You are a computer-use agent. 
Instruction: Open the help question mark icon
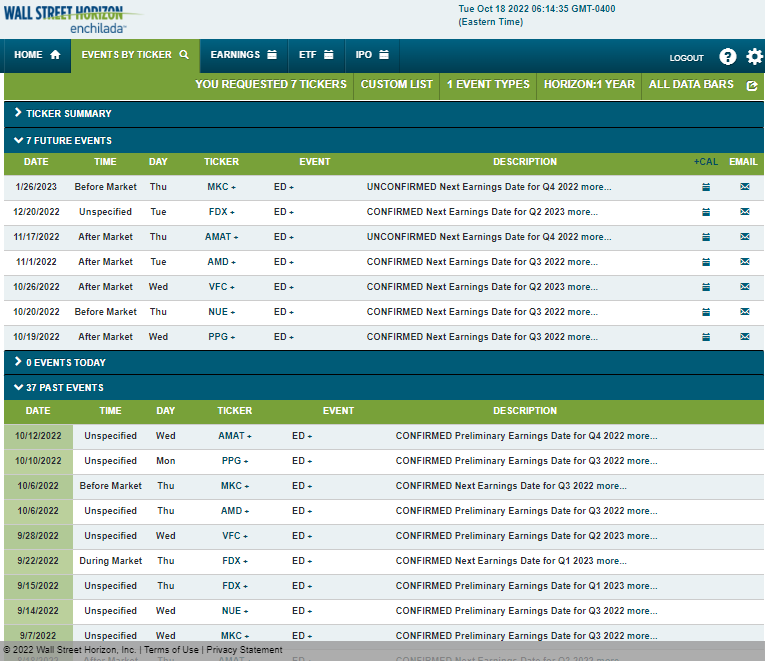click(727, 57)
